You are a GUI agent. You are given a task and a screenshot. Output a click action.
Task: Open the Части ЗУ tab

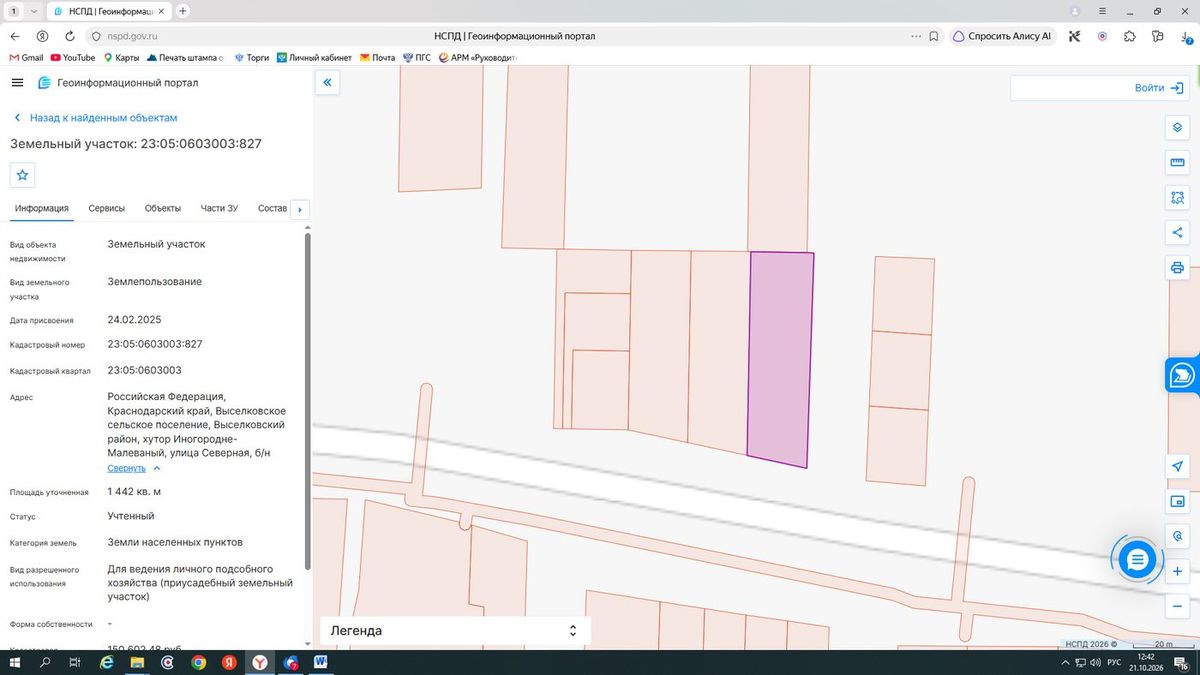point(219,208)
